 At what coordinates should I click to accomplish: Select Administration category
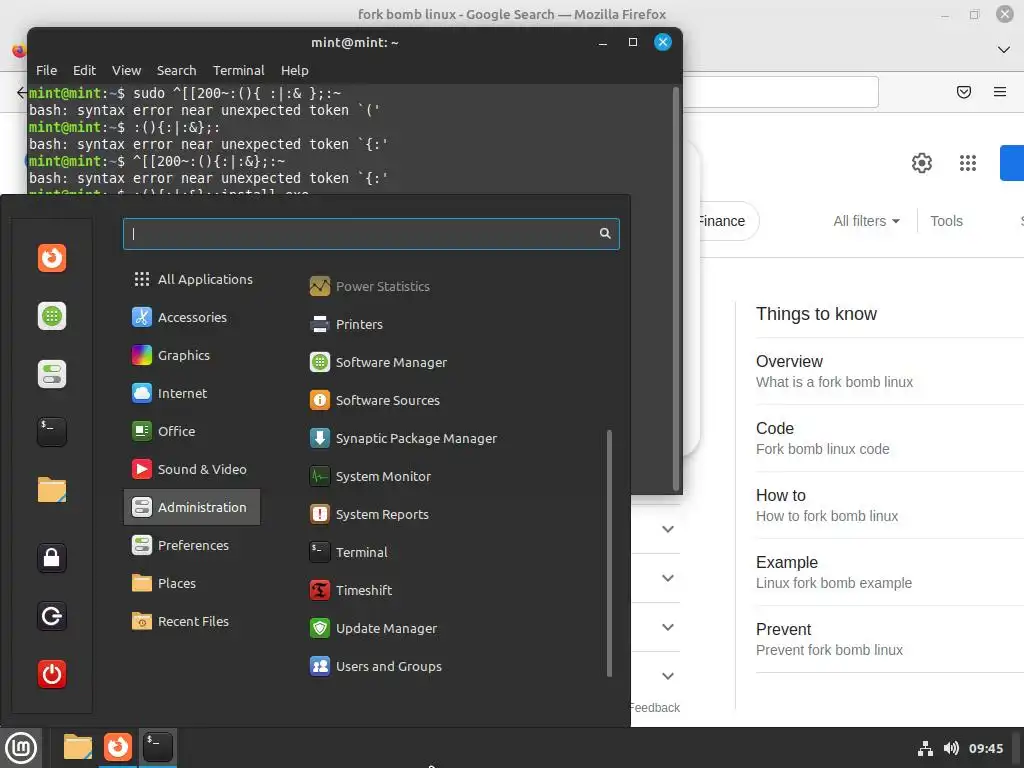[x=192, y=507]
